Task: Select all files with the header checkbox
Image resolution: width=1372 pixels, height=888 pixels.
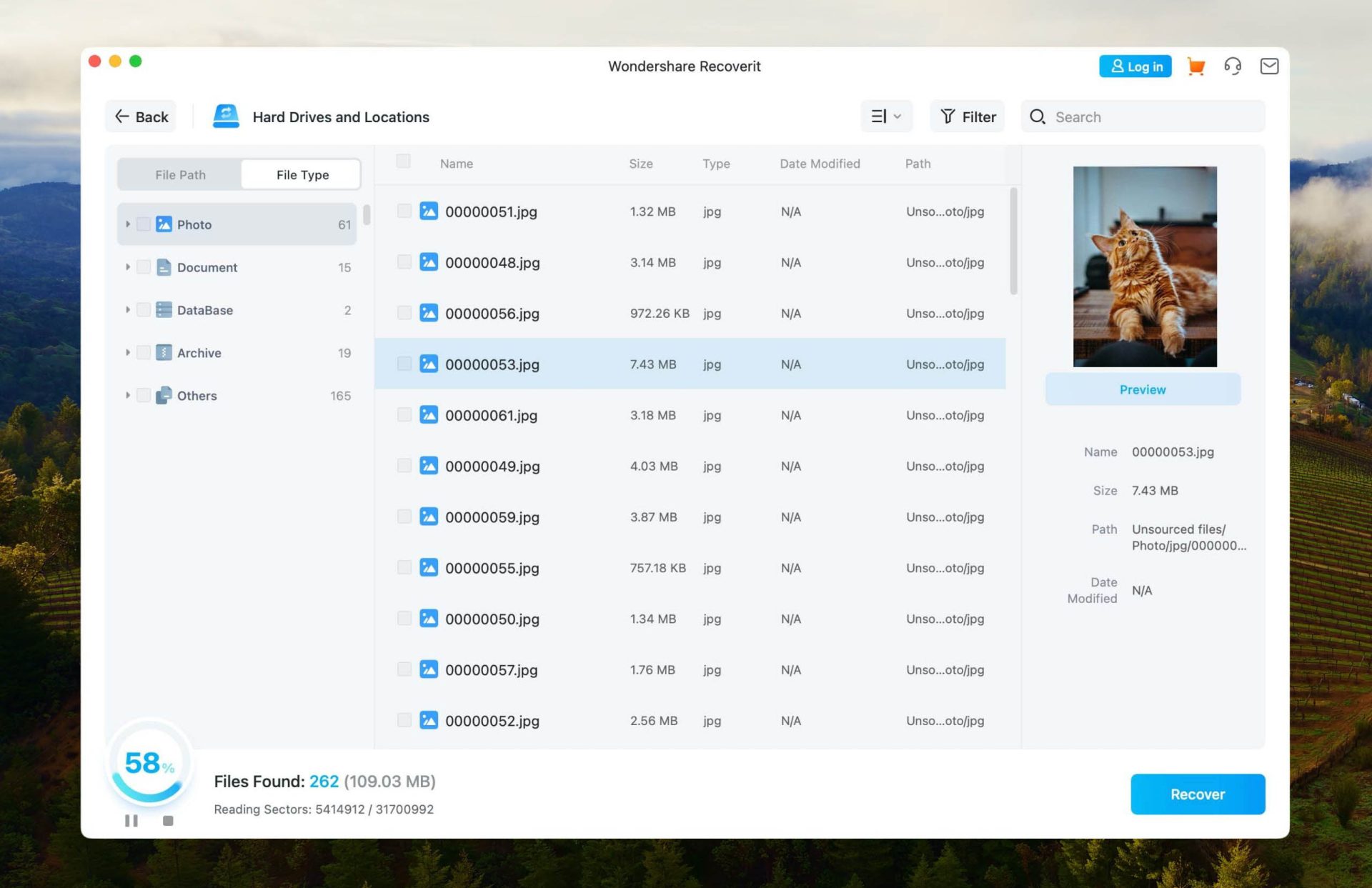Action: pos(404,161)
